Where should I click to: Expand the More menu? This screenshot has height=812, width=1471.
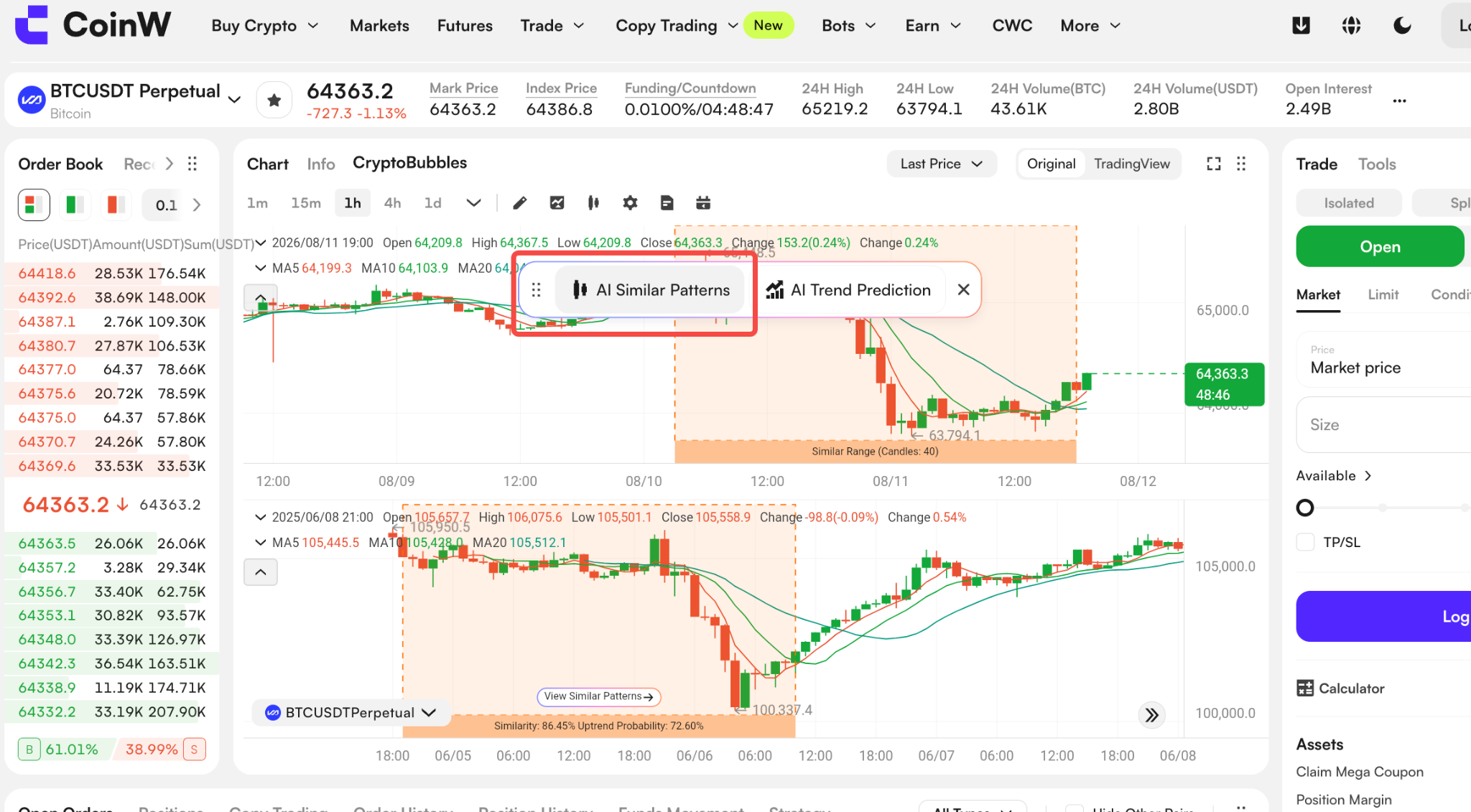(x=1090, y=26)
